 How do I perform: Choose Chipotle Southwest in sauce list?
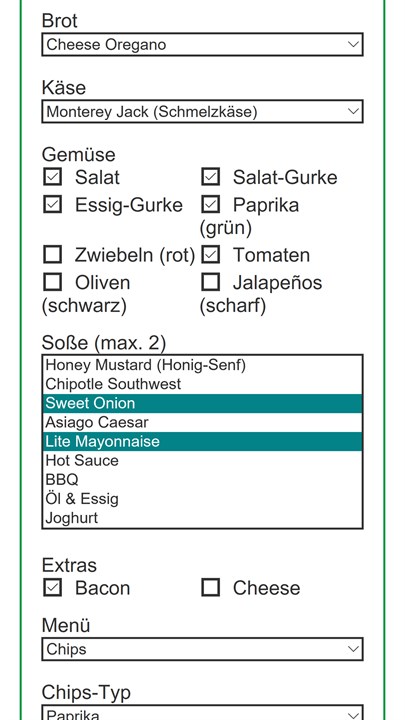[x=202, y=384]
